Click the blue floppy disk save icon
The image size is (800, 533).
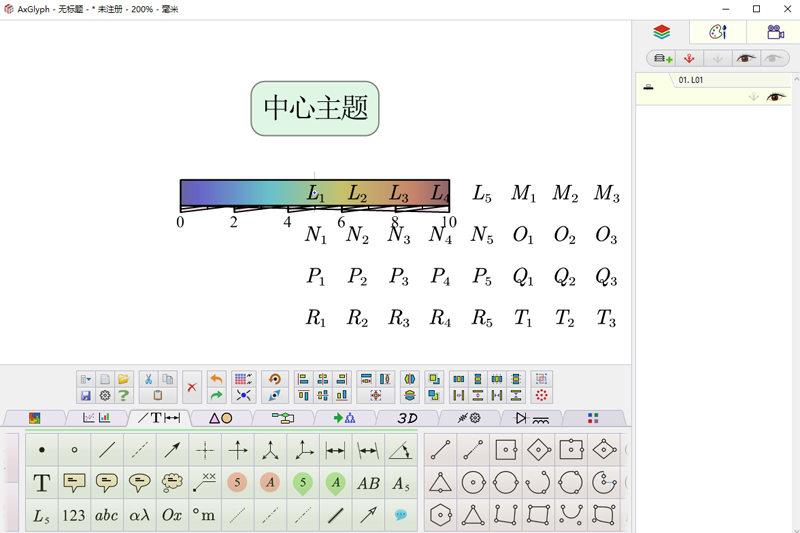tap(86, 396)
